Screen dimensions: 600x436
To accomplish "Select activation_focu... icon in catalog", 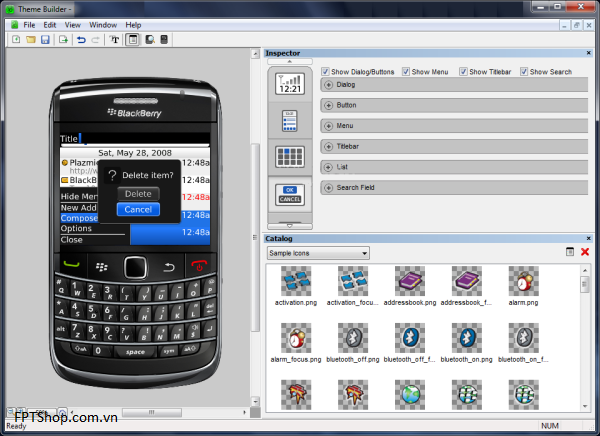I will [353, 281].
